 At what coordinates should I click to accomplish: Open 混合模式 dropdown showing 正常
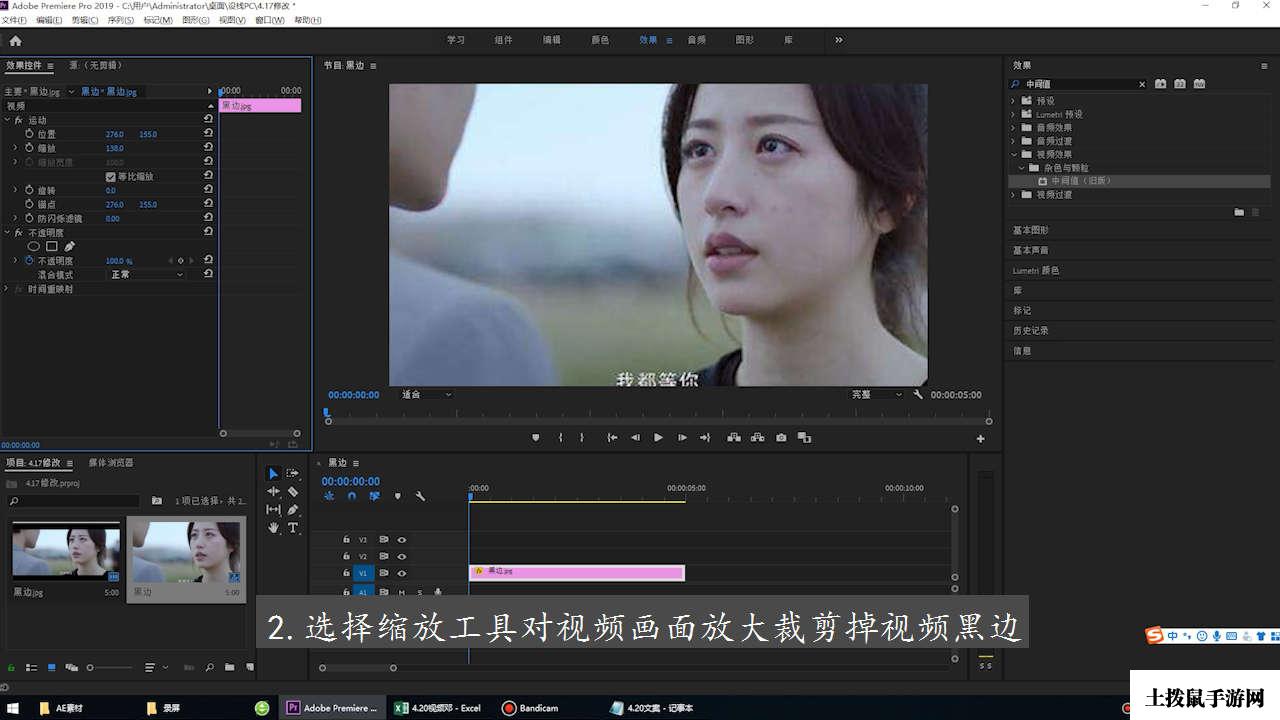click(x=146, y=274)
